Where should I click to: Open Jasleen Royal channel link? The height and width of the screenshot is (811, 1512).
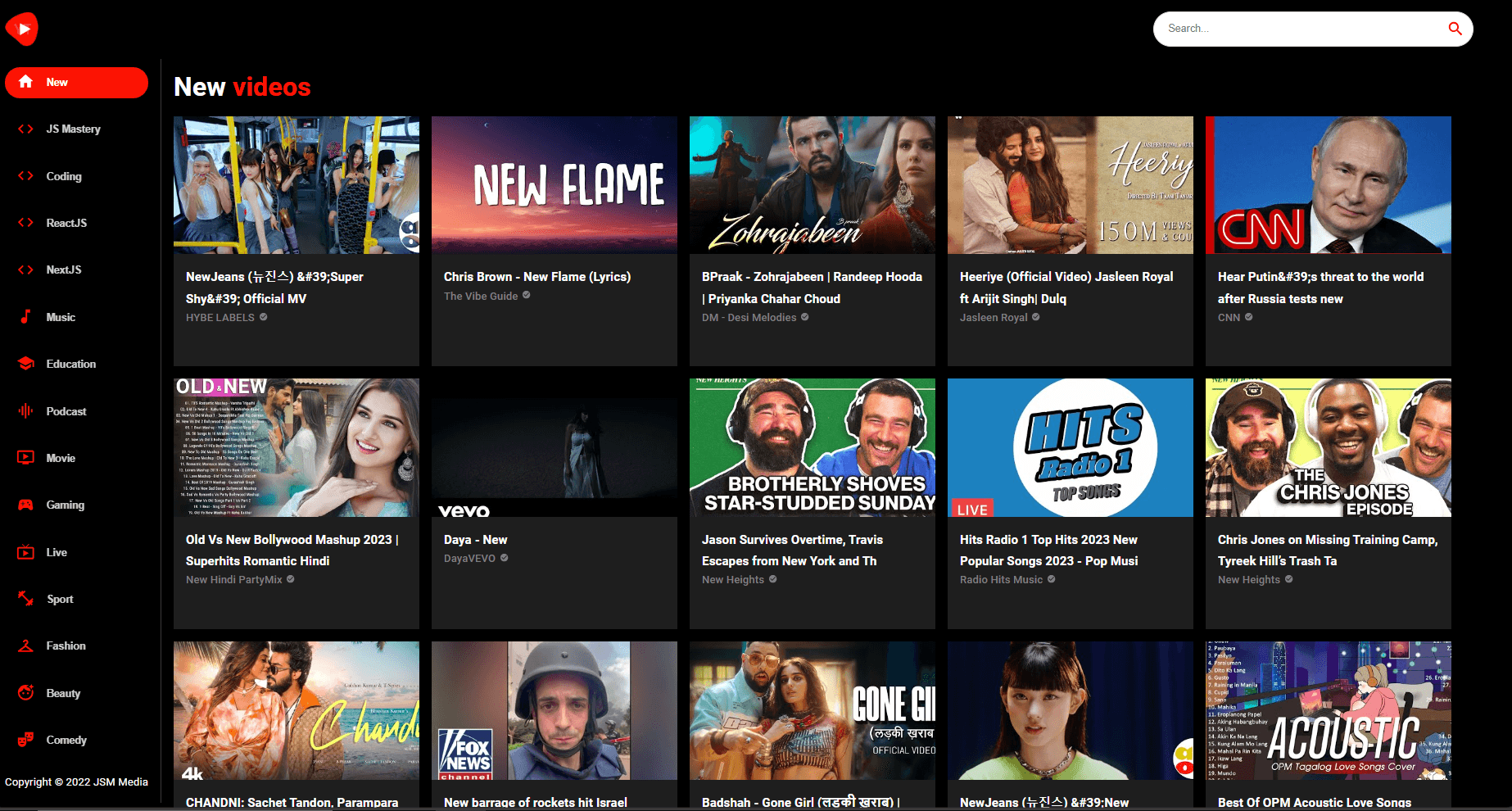click(x=994, y=318)
